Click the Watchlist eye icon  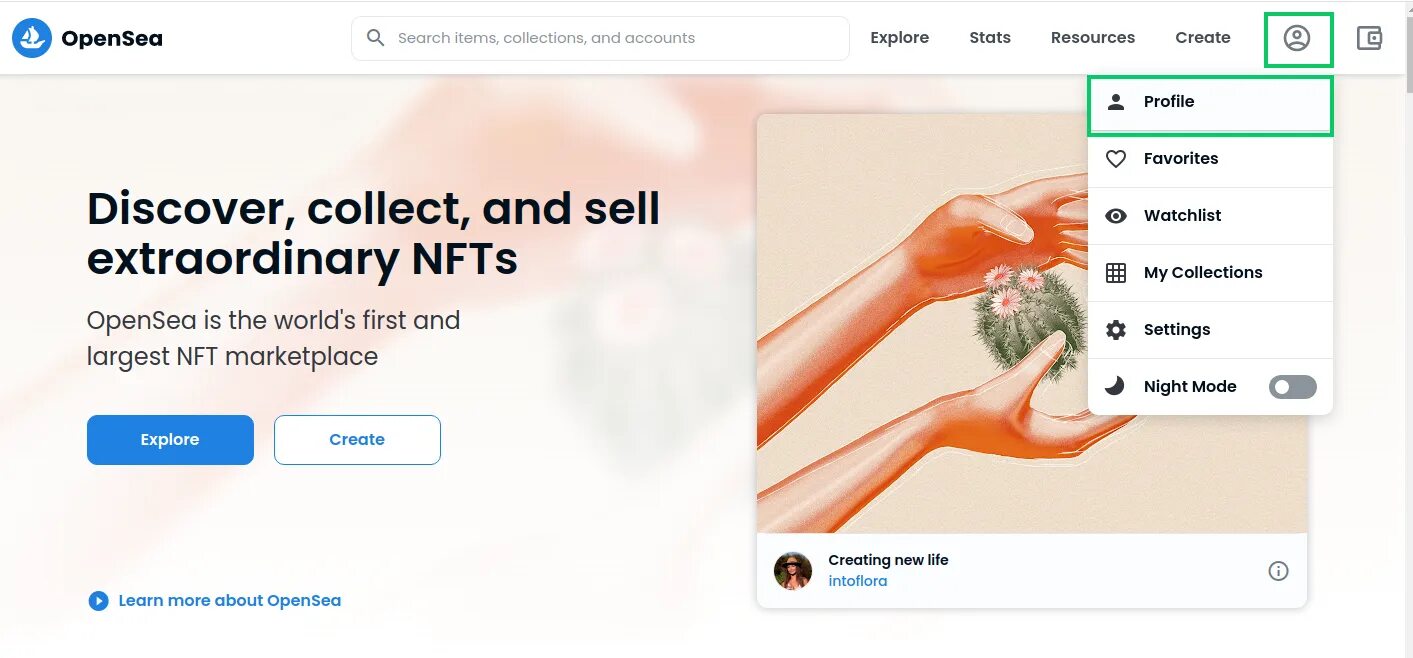[x=1116, y=216]
